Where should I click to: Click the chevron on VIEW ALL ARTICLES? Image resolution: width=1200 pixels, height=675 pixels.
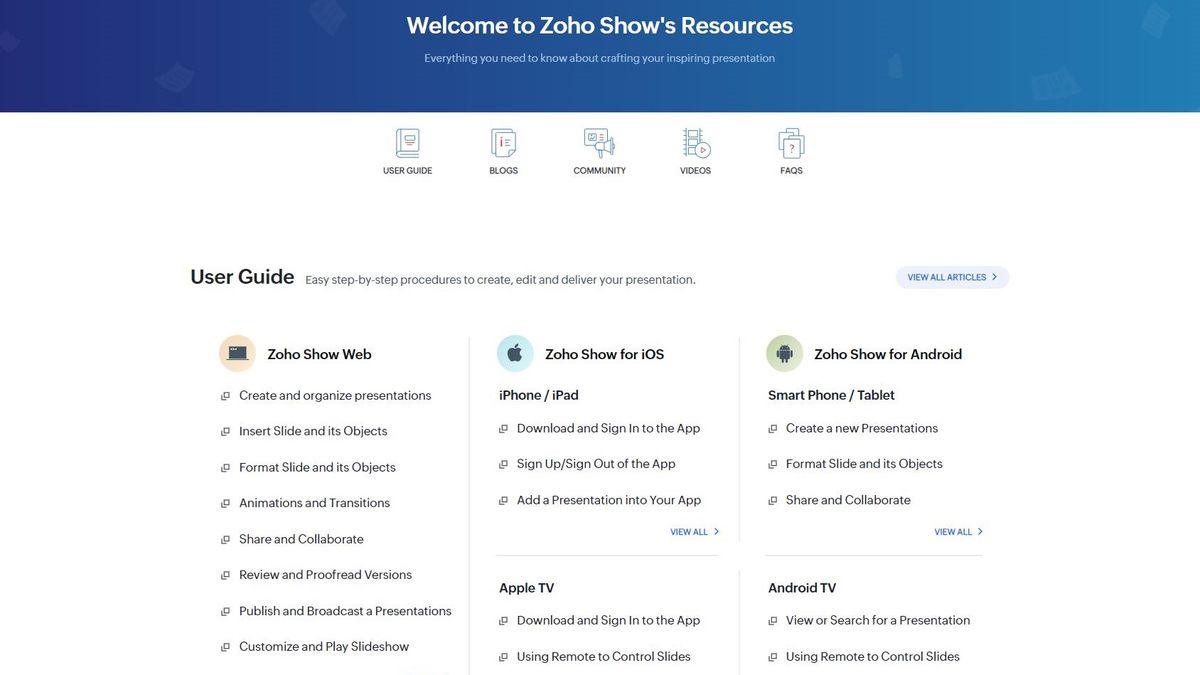pos(993,277)
